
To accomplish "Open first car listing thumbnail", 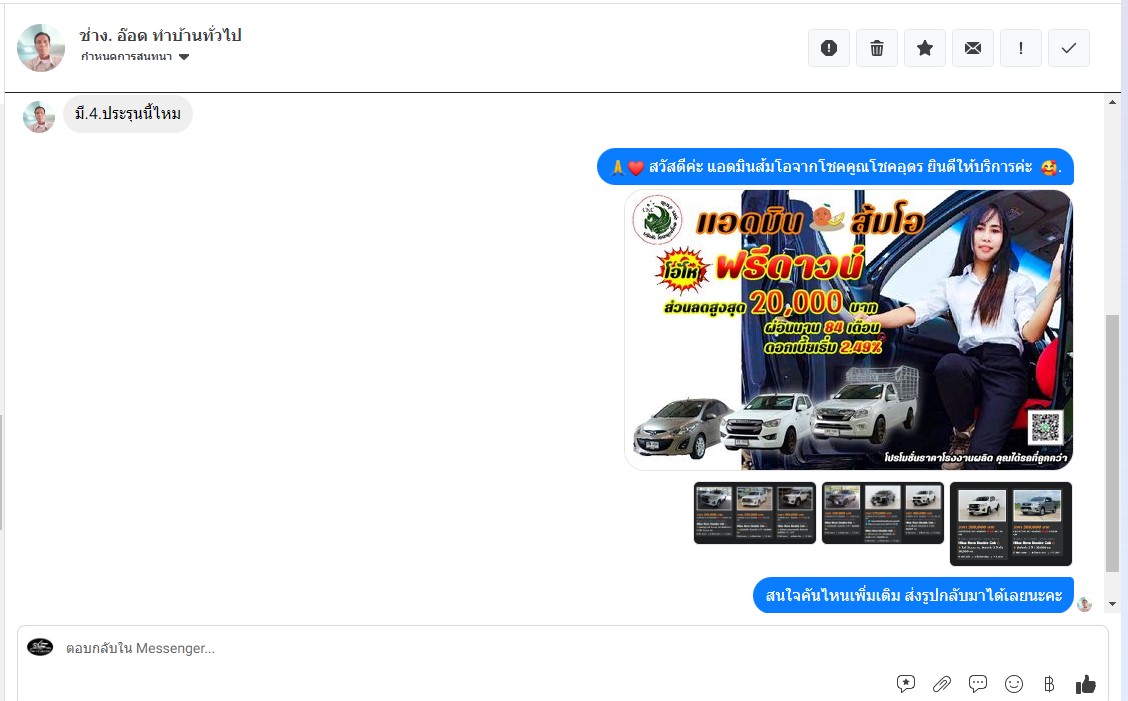I will point(755,513).
